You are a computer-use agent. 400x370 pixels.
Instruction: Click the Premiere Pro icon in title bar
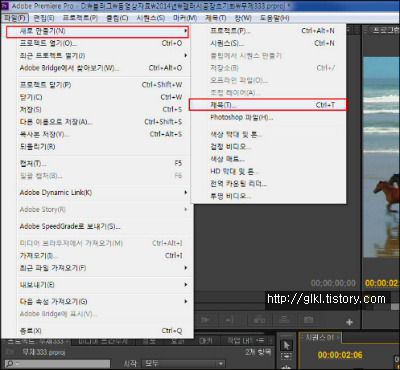pos(4,6)
